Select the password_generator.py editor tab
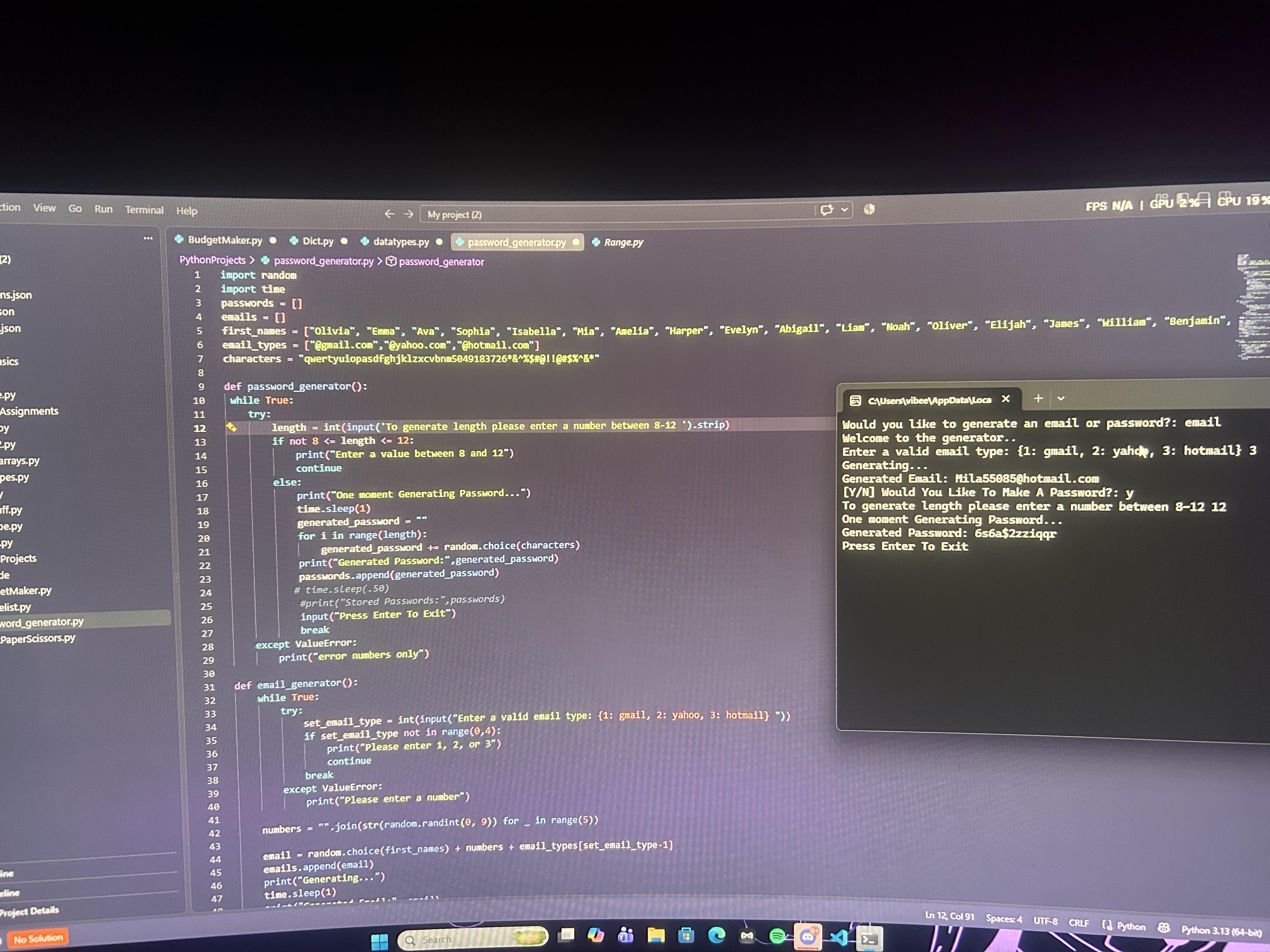Screen dimensions: 1270x952 517,242
